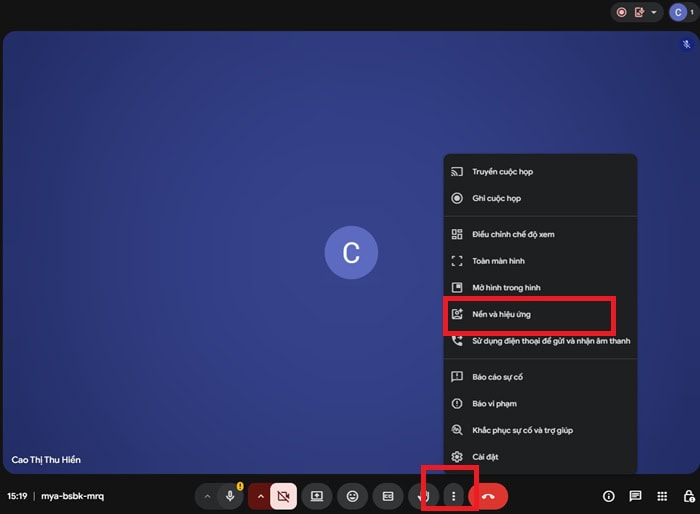The width and height of the screenshot is (700, 514).
Task: Click the present screen icon
Action: coord(317,496)
